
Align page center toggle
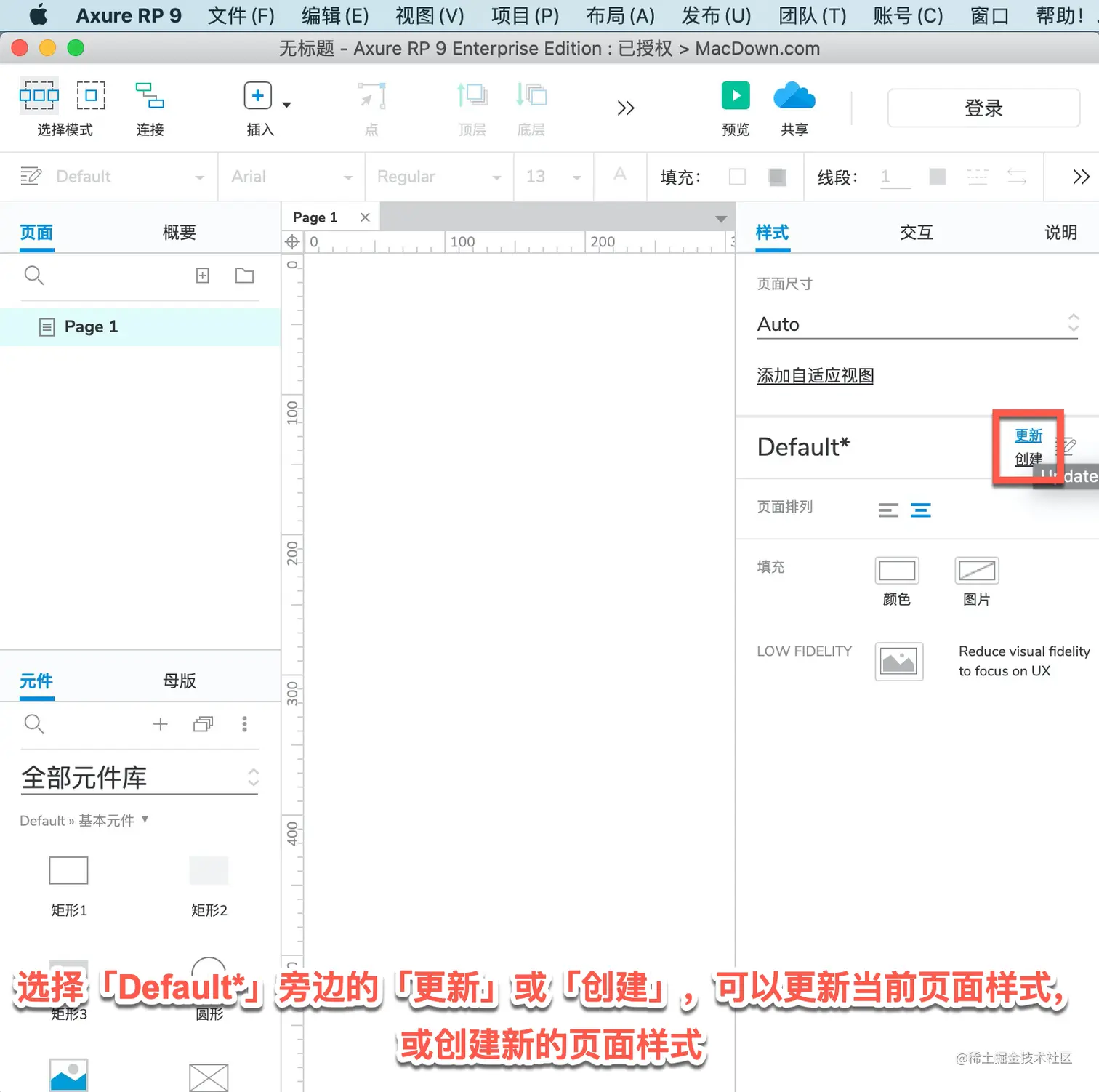[x=921, y=510]
